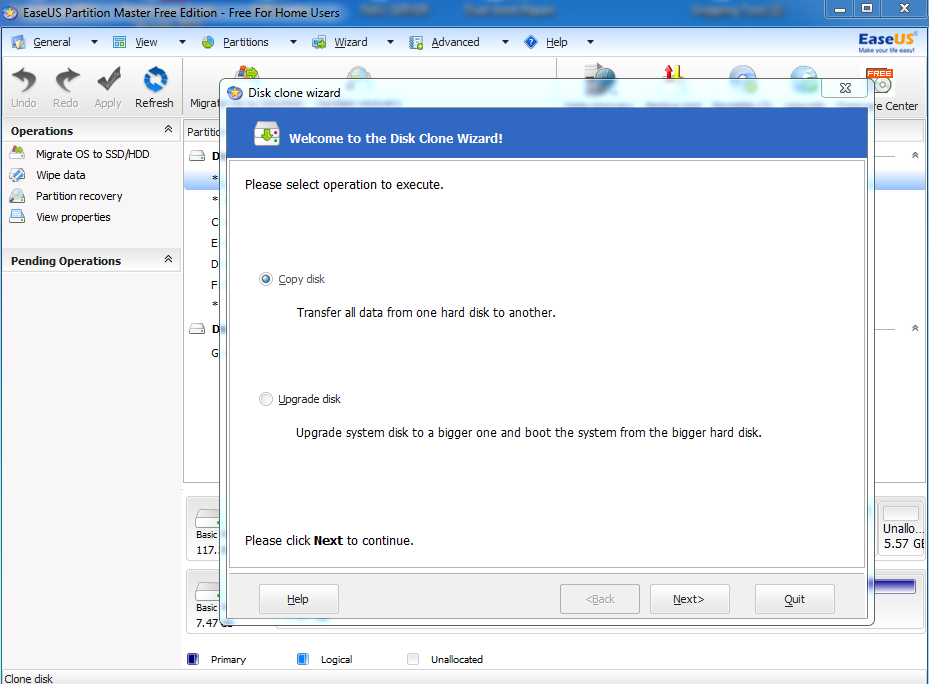Click the Help menu diamond icon
This screenshot has width=929, height=684.
coord(531,42)
